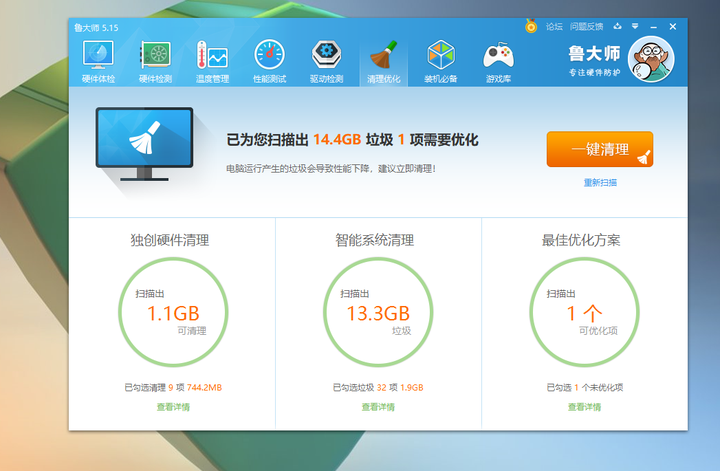Open the 论坛 forum link
The width and height of the screenshot is (720, 471).
tap(554, 27)
